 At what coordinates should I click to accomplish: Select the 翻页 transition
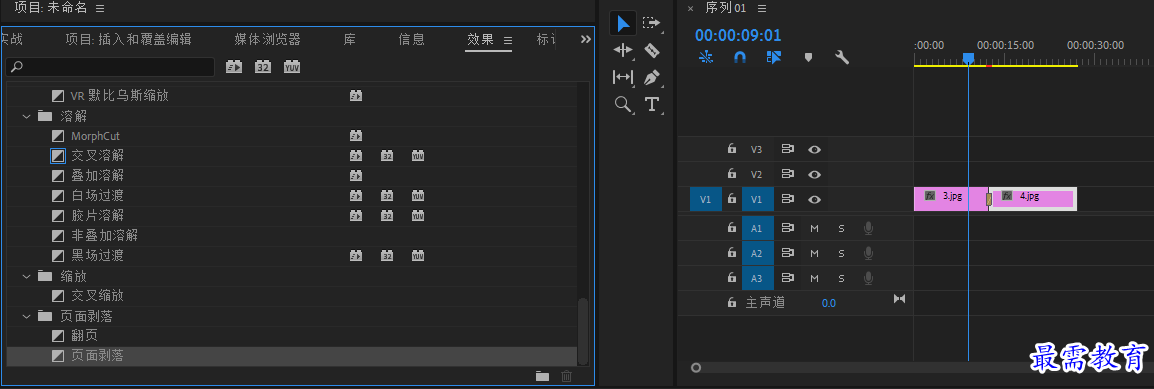(x=84, y=336)
